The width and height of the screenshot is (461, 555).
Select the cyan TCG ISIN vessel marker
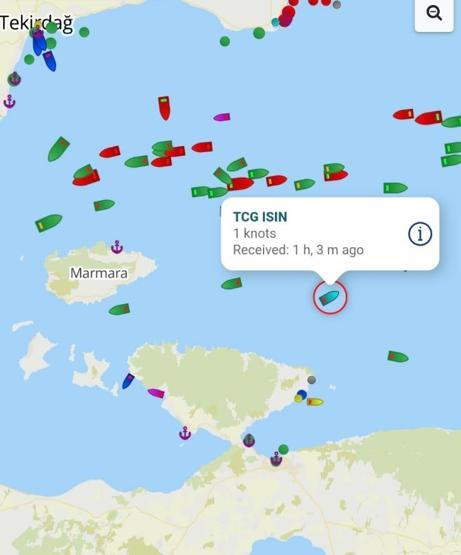tap(329, 298)
